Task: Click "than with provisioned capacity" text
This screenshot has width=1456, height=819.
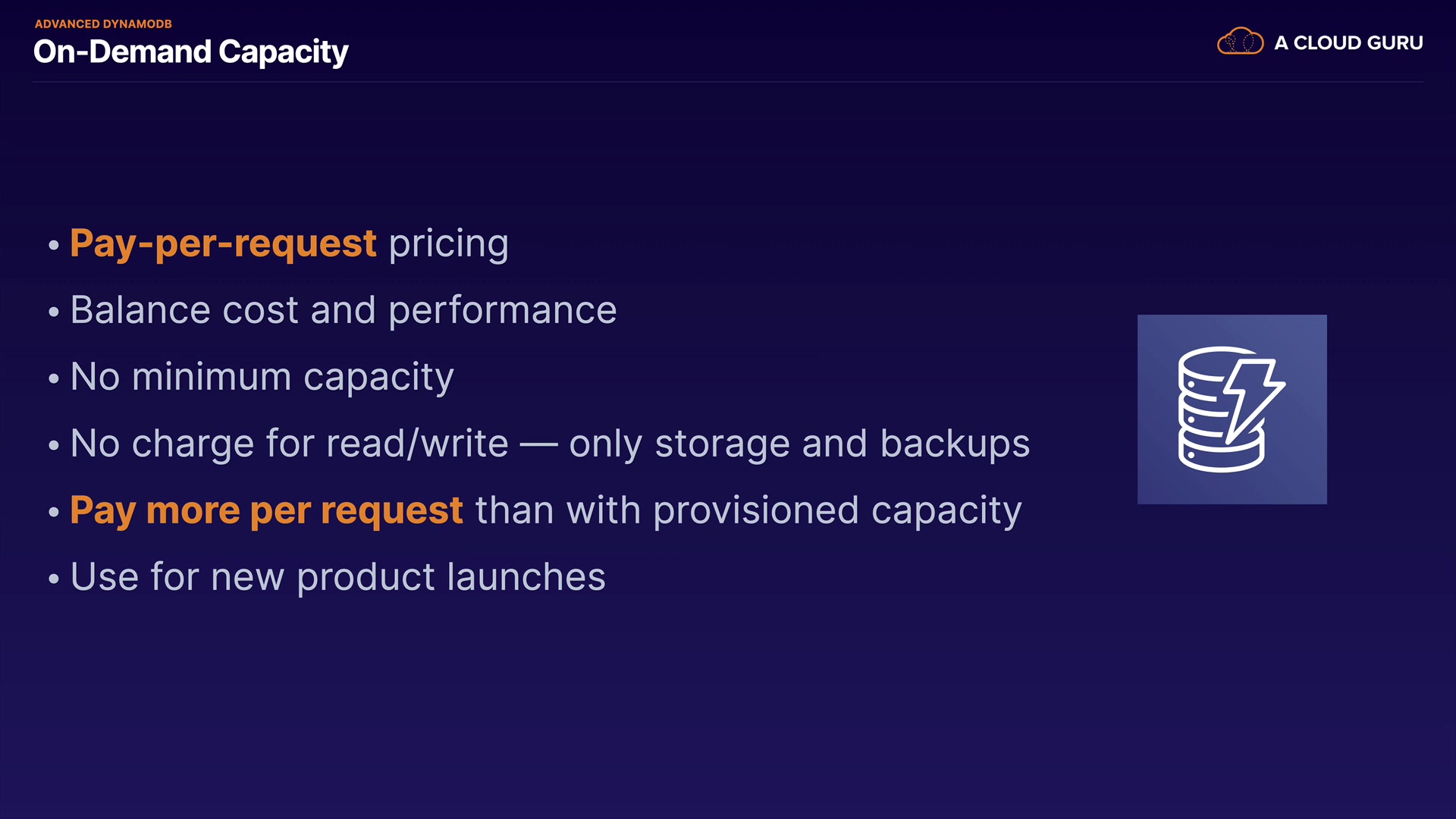Action: tap(748, 510)
